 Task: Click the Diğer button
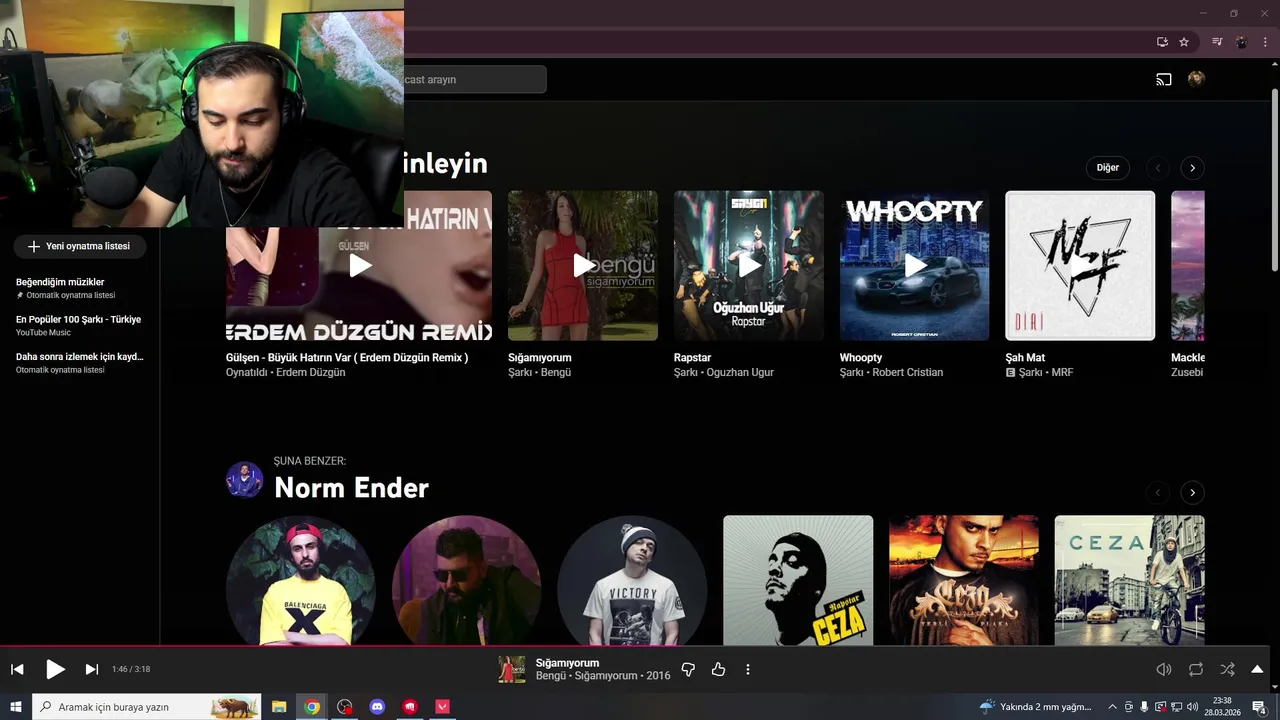1108,168
